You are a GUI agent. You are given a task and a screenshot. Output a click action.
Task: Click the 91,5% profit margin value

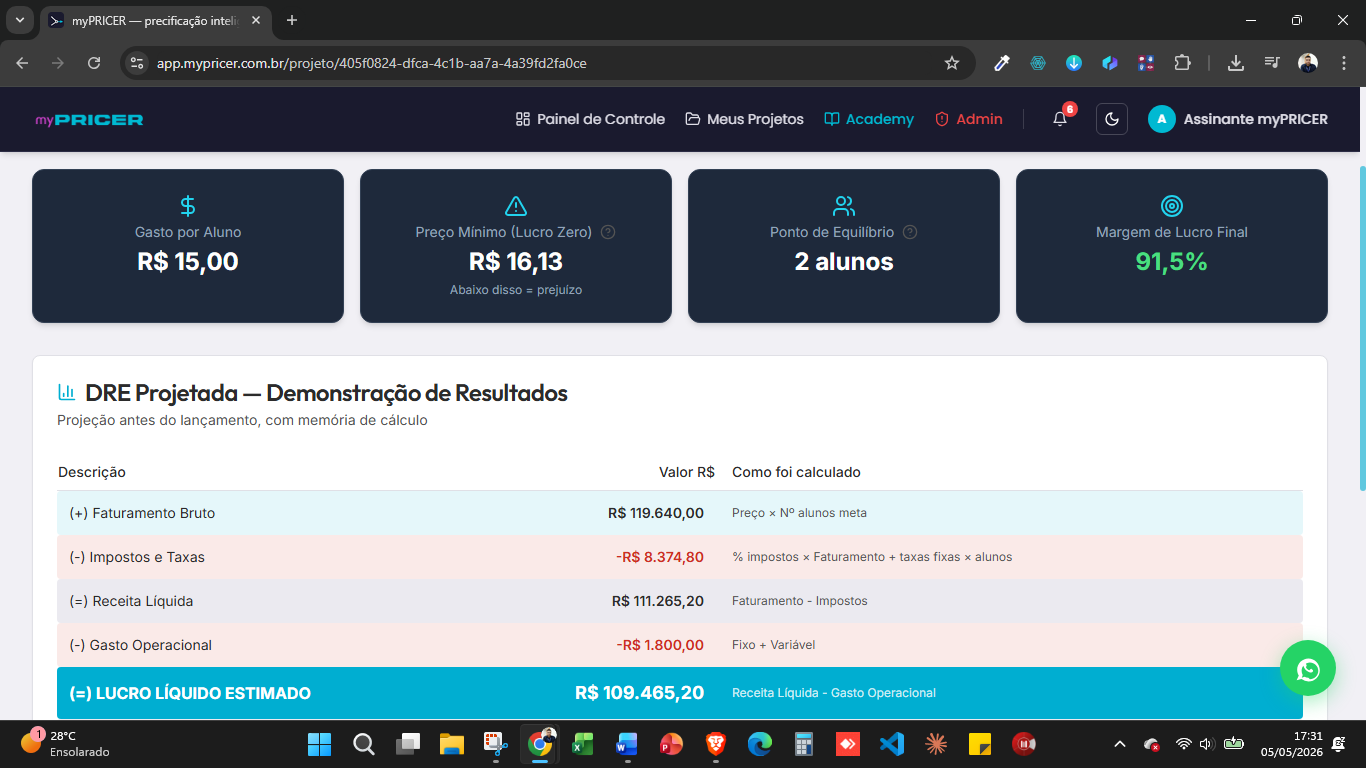[x=1172, y=262]
